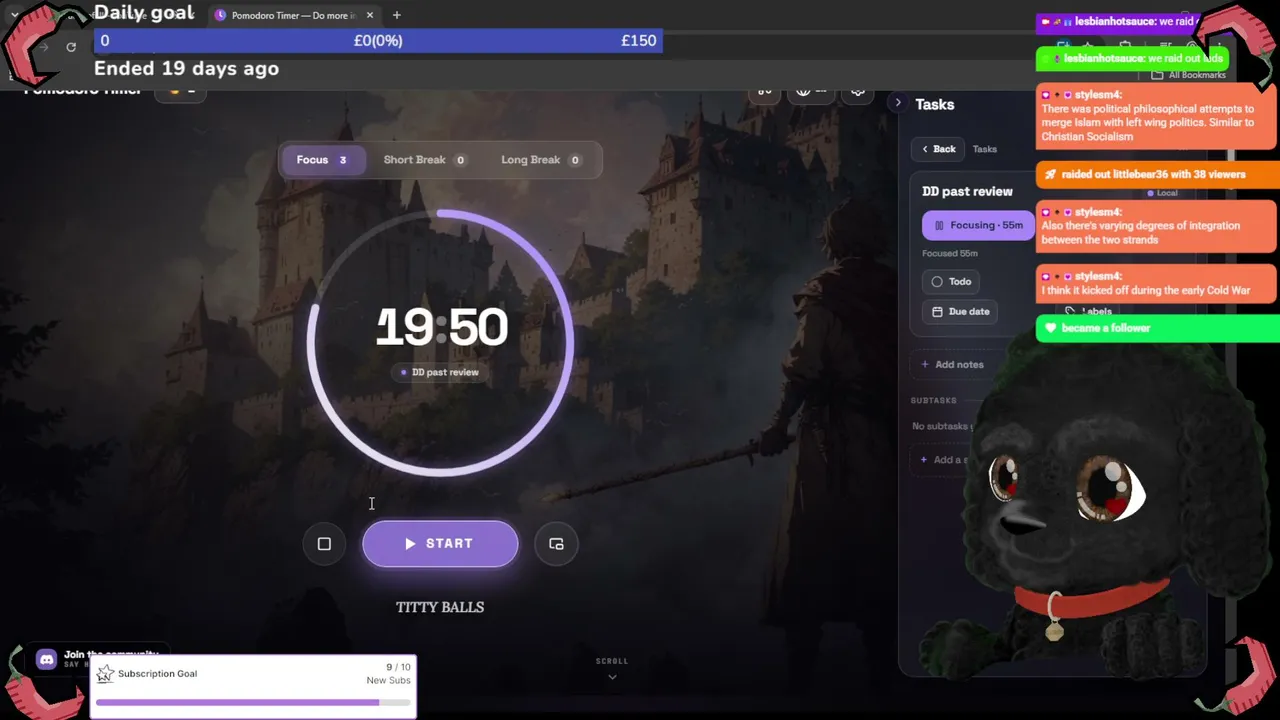This screenshot has width=1280, height=720.
Task: Switch to the Focus tab
Action: 322,160
